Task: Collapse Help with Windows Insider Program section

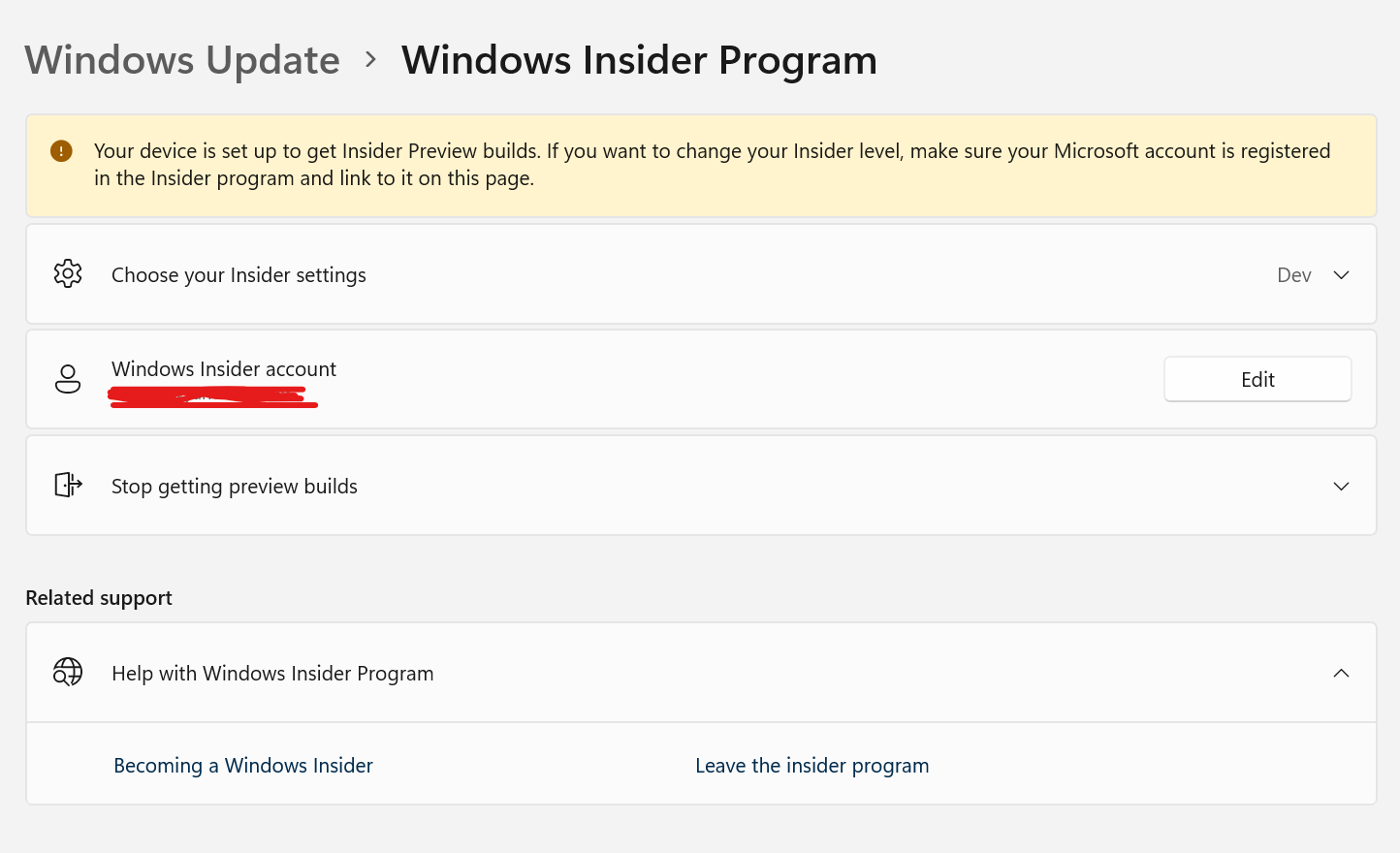Action: coord(1342,673)
